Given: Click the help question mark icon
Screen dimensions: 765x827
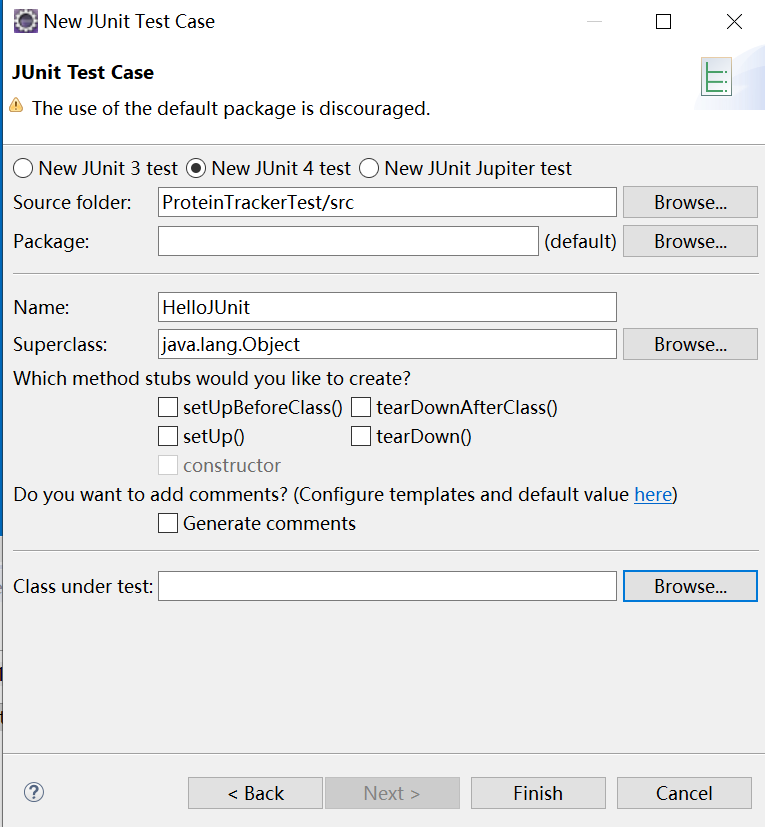Looking at the screenshot, I should (x=34, y=792).
